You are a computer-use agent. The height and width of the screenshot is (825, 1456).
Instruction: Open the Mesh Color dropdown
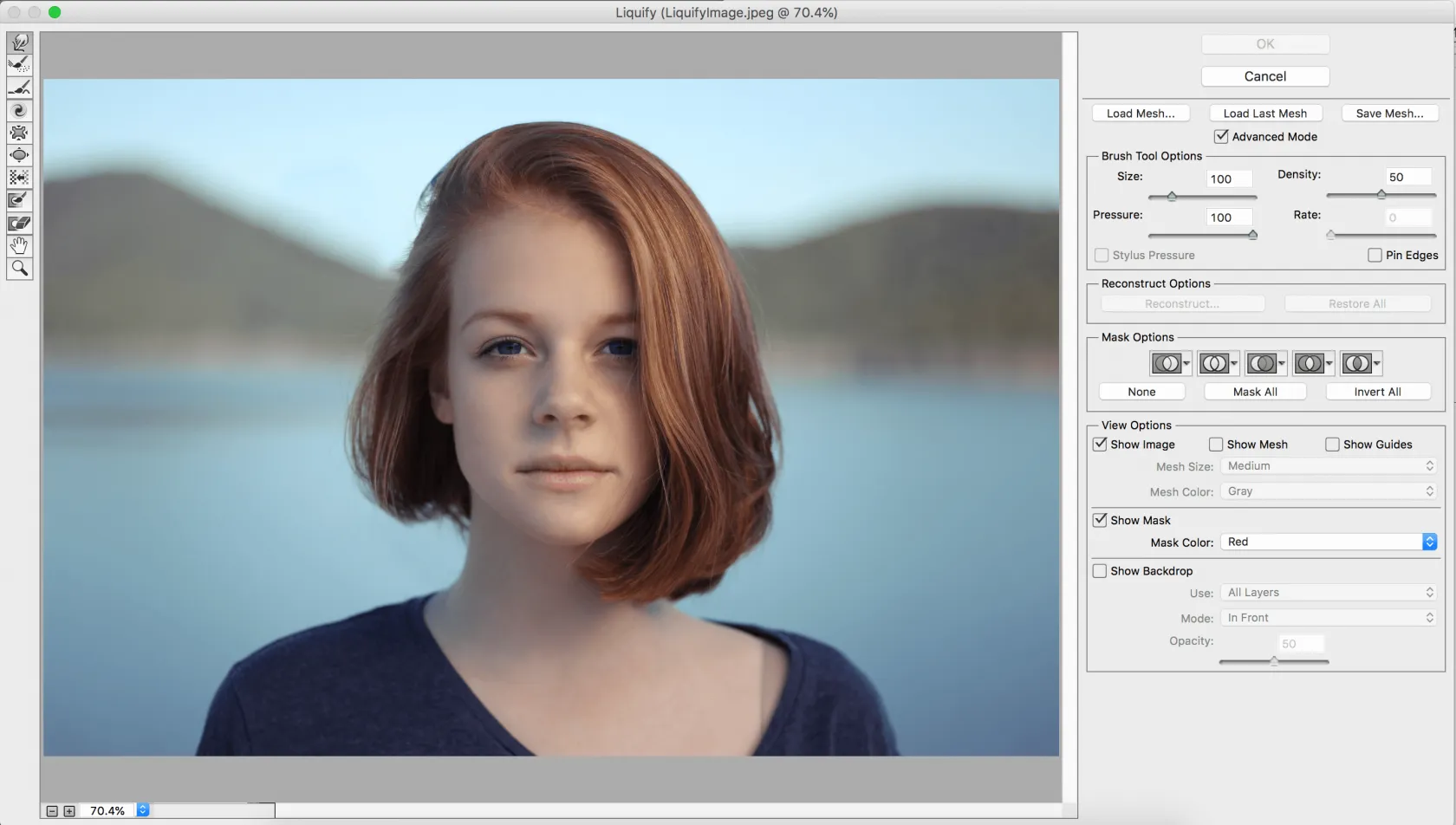tap(1329, 490)
